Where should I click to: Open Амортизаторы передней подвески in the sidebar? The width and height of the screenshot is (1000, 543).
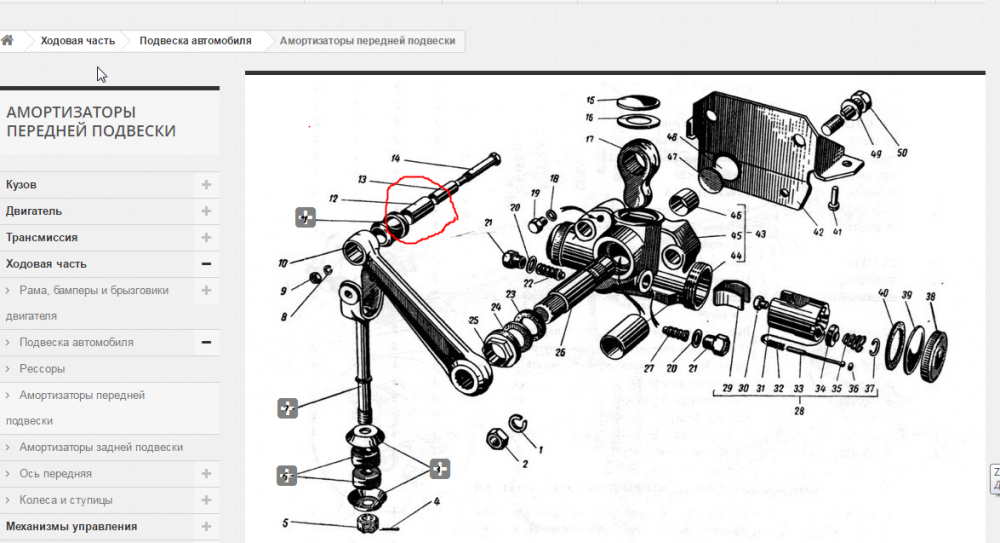pos(82,396)
